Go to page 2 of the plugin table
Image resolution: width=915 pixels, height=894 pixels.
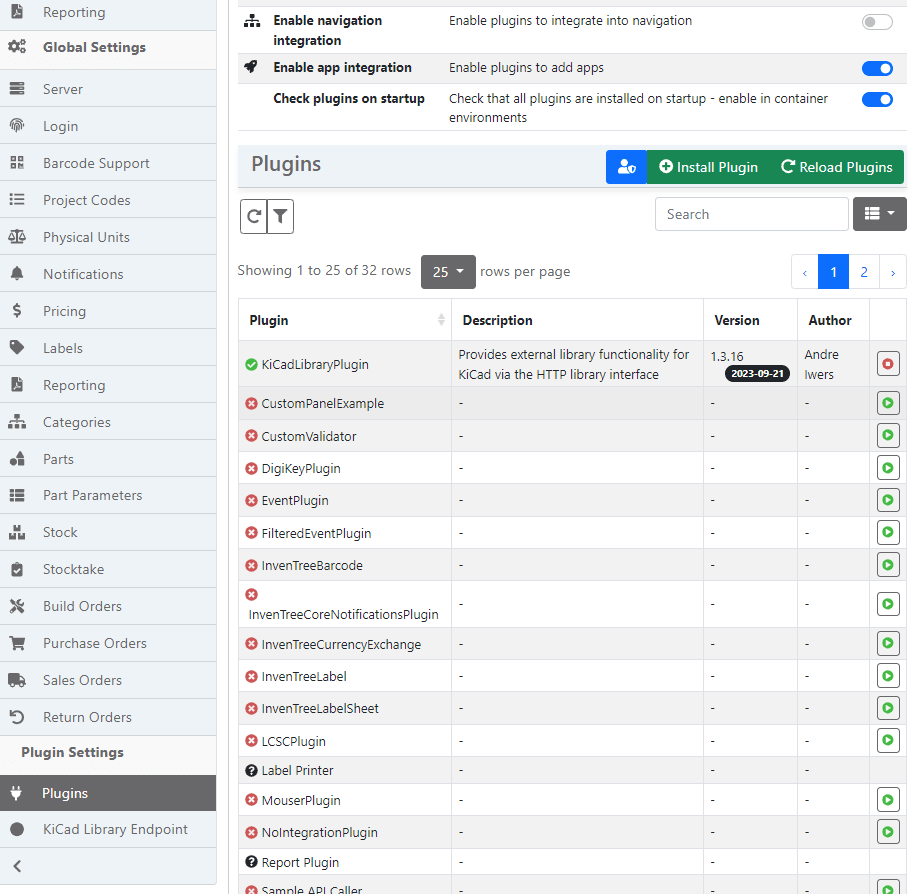click(864, 272)
